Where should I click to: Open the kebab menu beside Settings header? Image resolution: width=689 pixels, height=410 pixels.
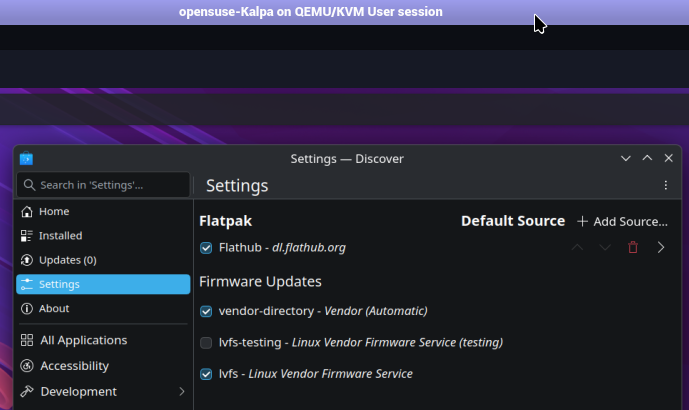point(666,185)
